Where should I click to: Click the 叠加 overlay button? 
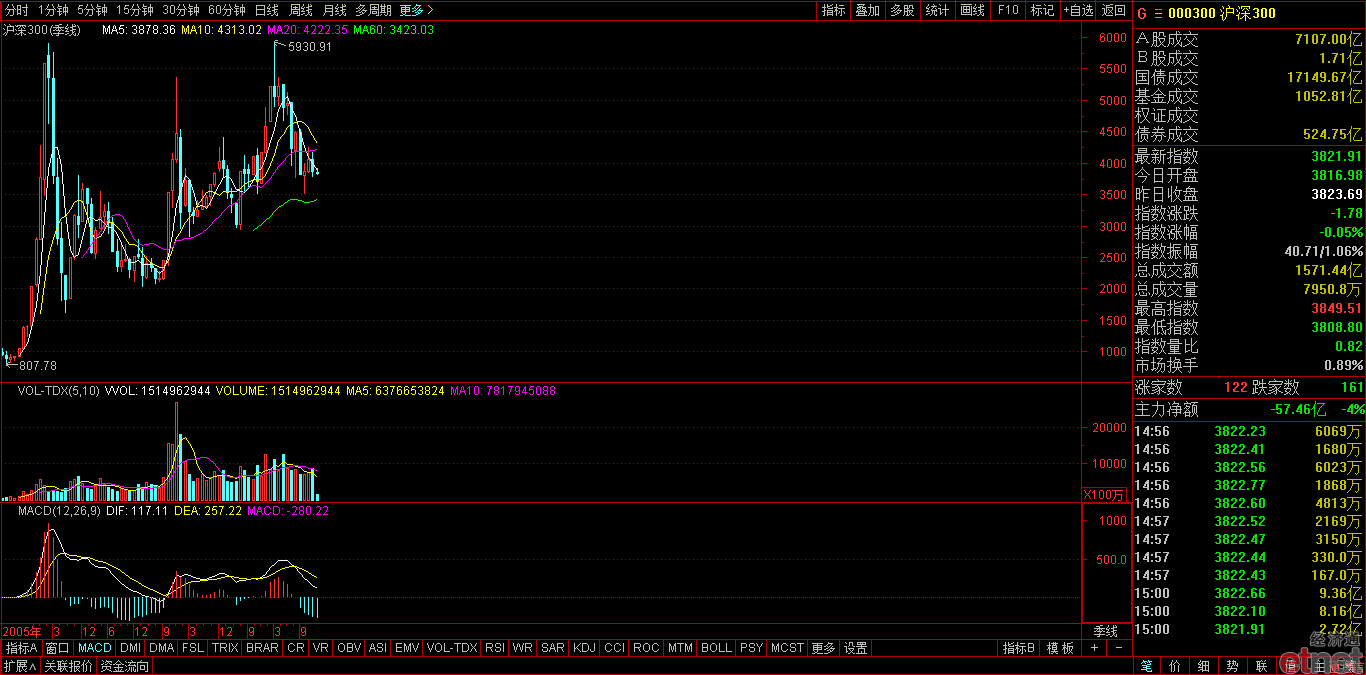pos(868,10)
